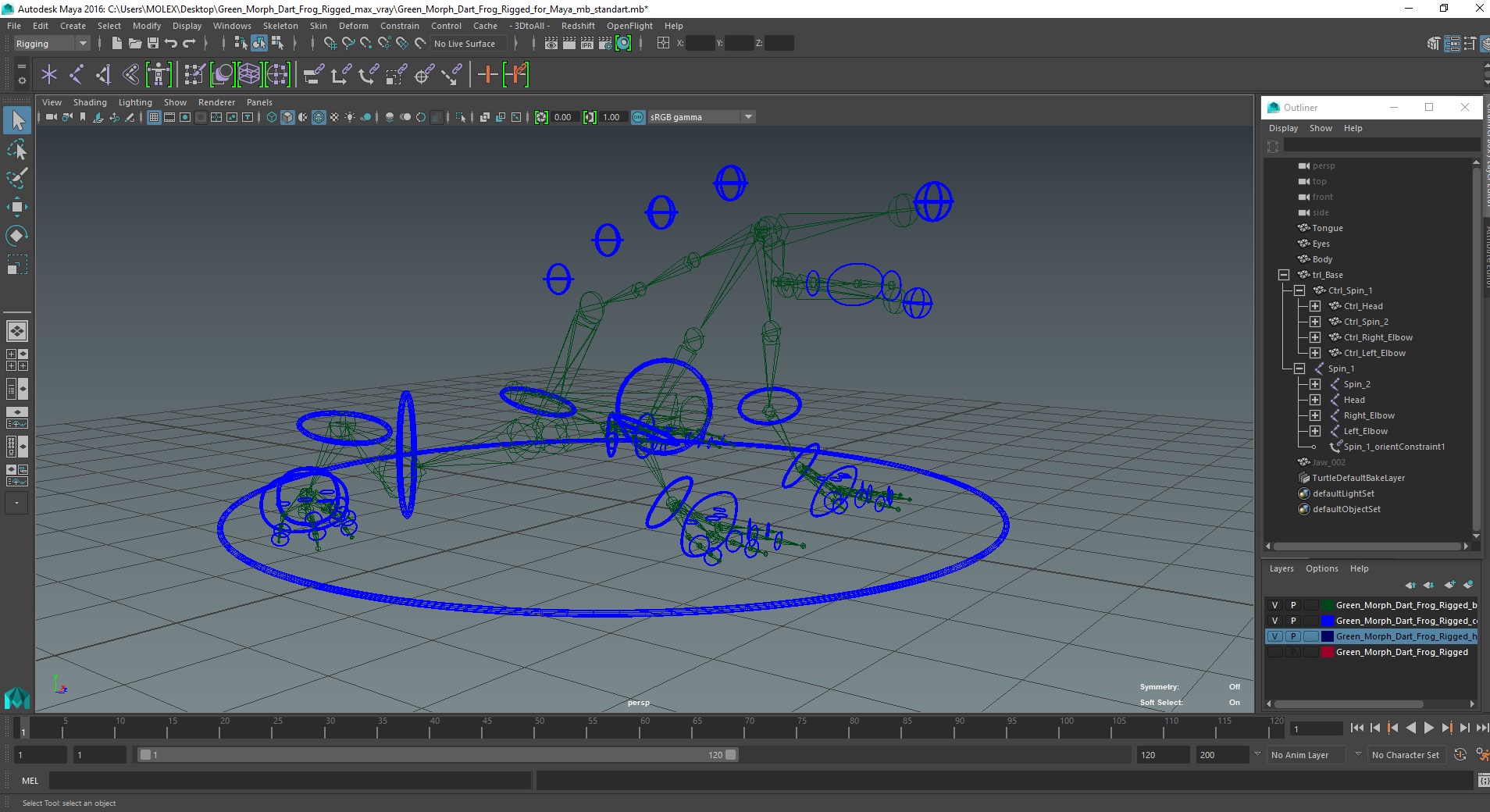Click the HumanIK character shelf icon
The width and height of the screenshot is (1490, 812).
(x=159, y=75)
